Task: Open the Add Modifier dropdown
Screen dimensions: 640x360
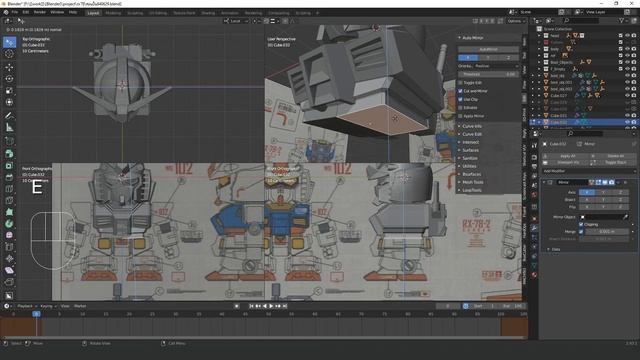Action: pos(589,171)
